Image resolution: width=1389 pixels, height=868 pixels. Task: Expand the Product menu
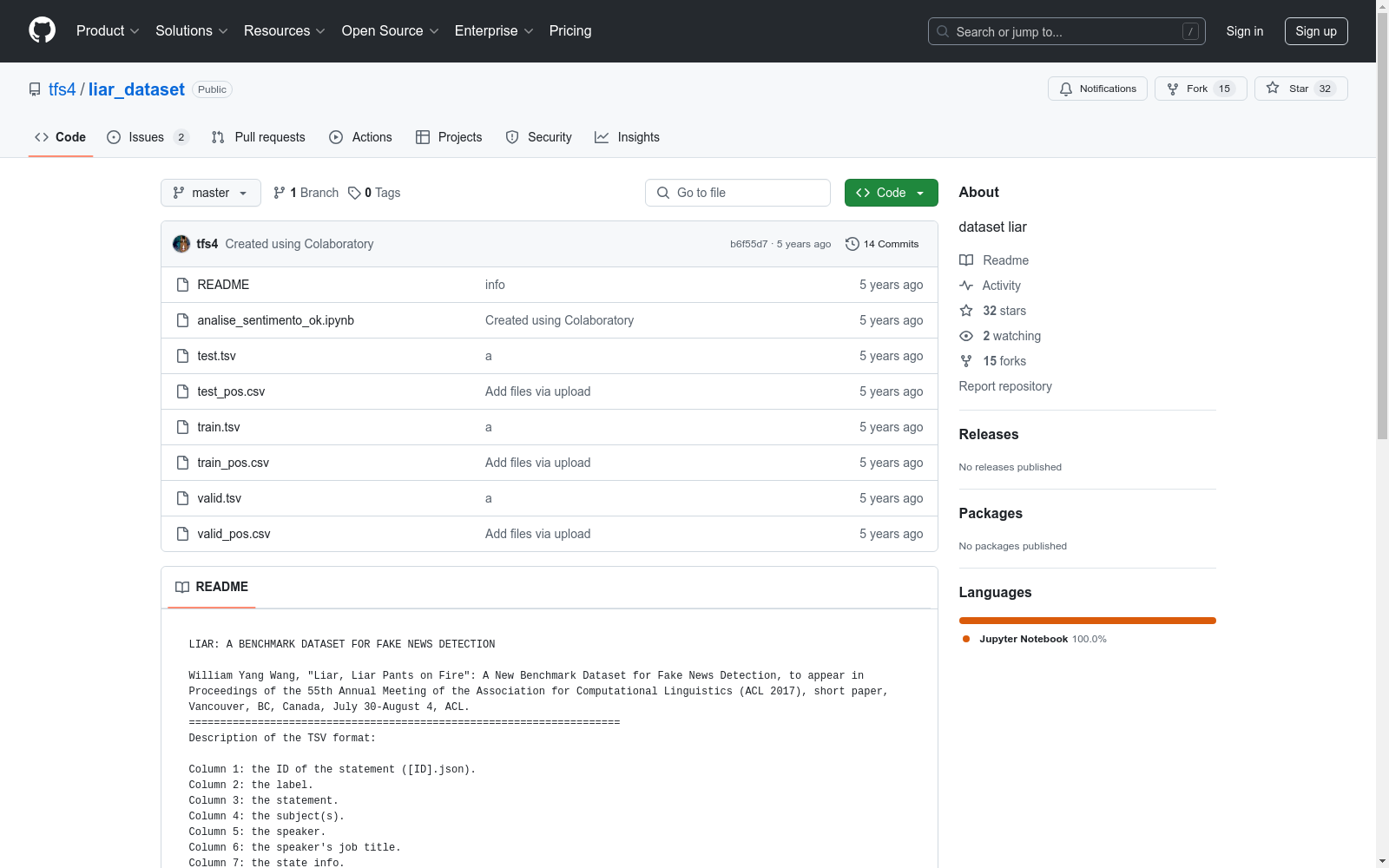tap(108, 30)
